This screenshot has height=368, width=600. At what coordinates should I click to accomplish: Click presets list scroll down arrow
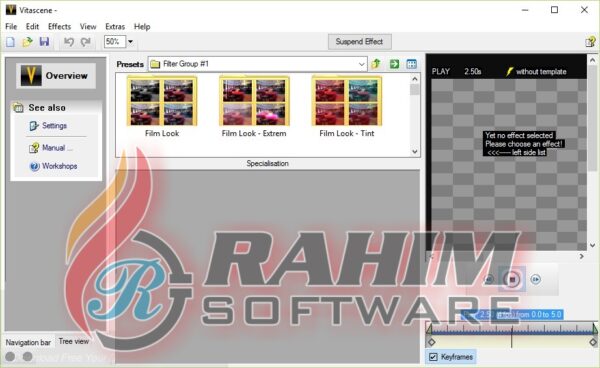[415, 151]
